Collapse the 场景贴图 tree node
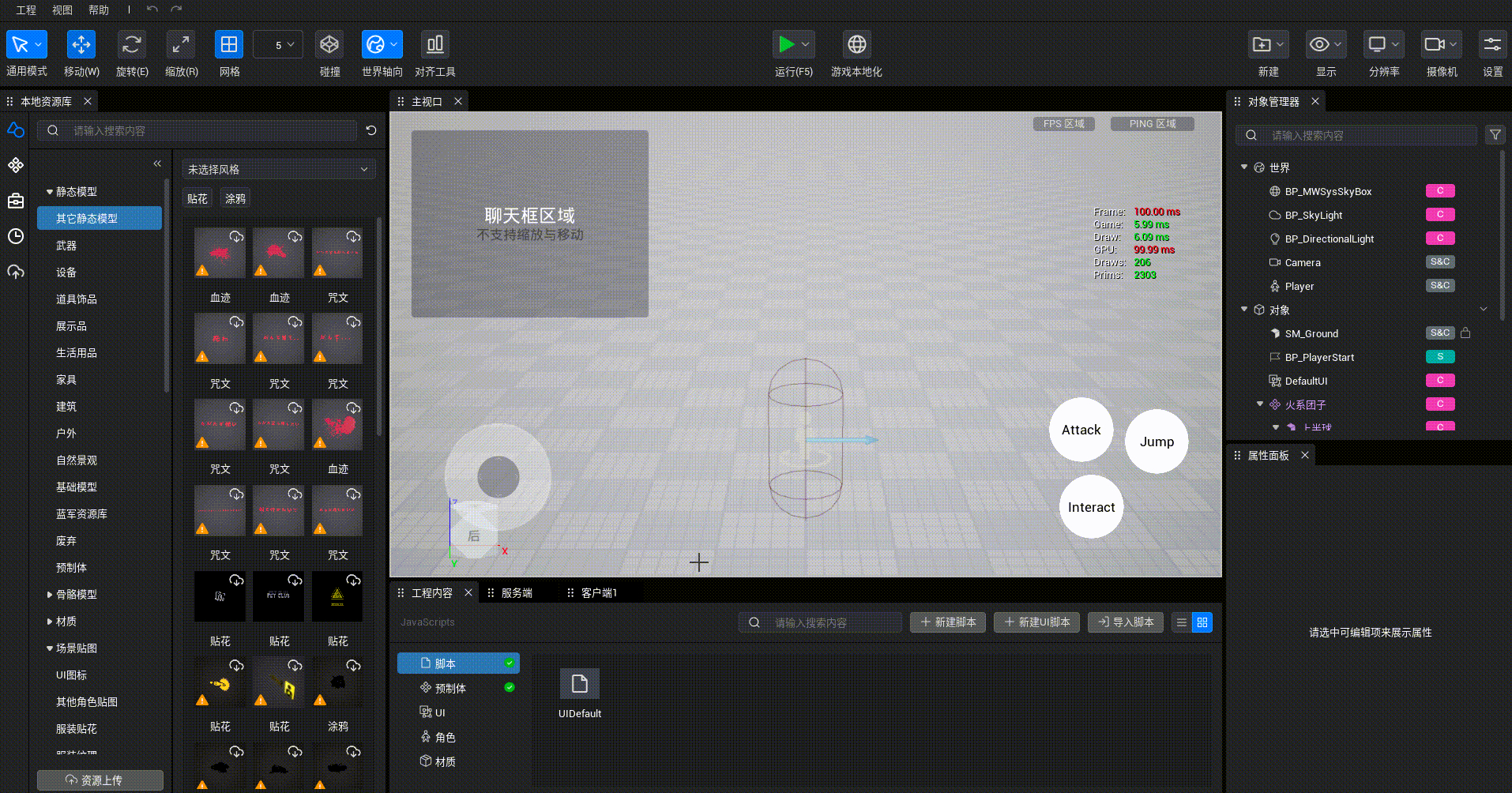The height and width of the screenshot is (793, 1512). 49,648
